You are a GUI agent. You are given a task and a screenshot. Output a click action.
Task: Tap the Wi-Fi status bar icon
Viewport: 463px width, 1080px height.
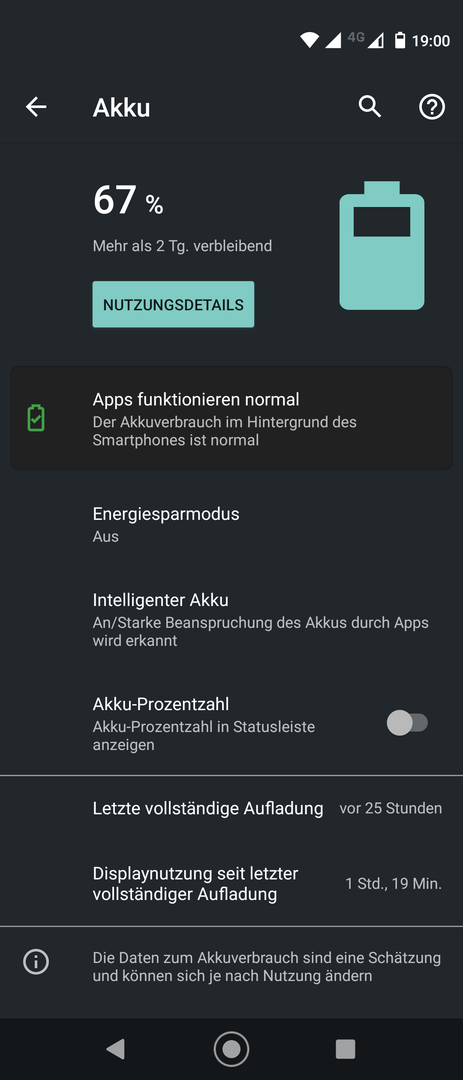pos(309,41)
